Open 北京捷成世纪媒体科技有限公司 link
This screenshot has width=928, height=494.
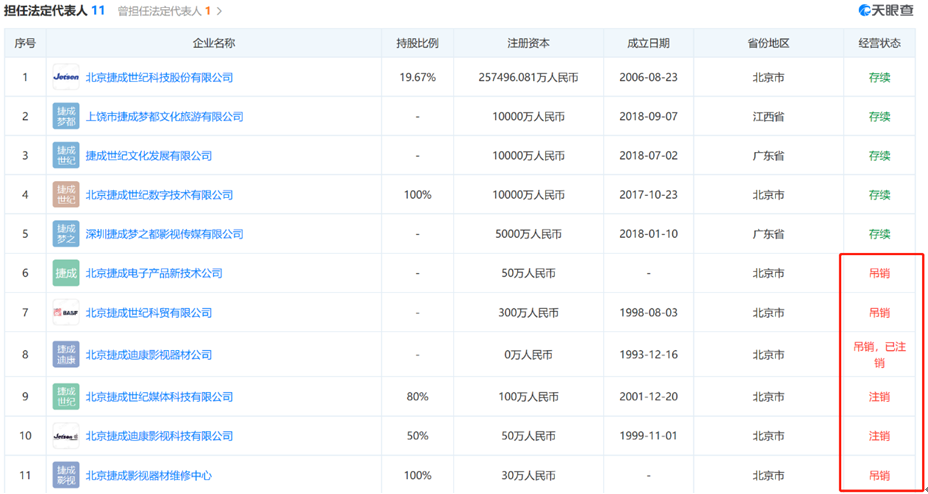point(160,396)
